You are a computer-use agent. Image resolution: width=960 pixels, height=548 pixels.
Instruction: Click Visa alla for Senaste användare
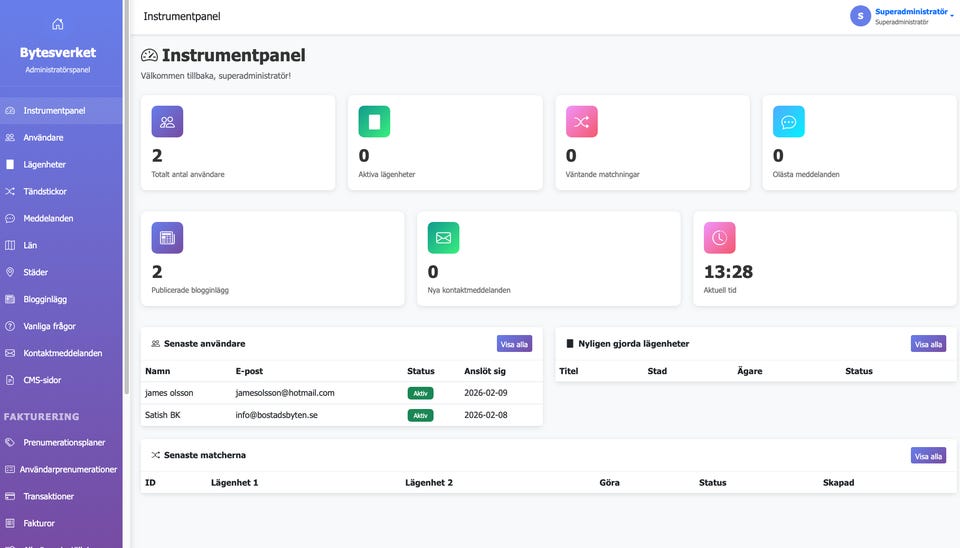click(x=514, y=344)
